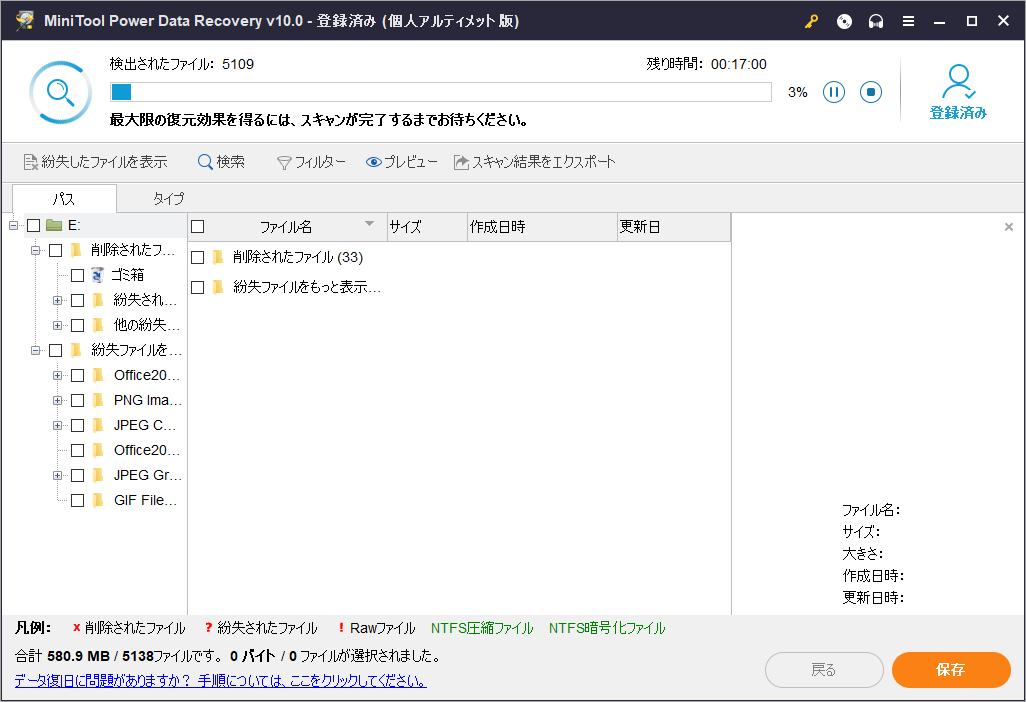1026x702 pixels.
Task: Open the headset support icon
Action: point(876,21)
